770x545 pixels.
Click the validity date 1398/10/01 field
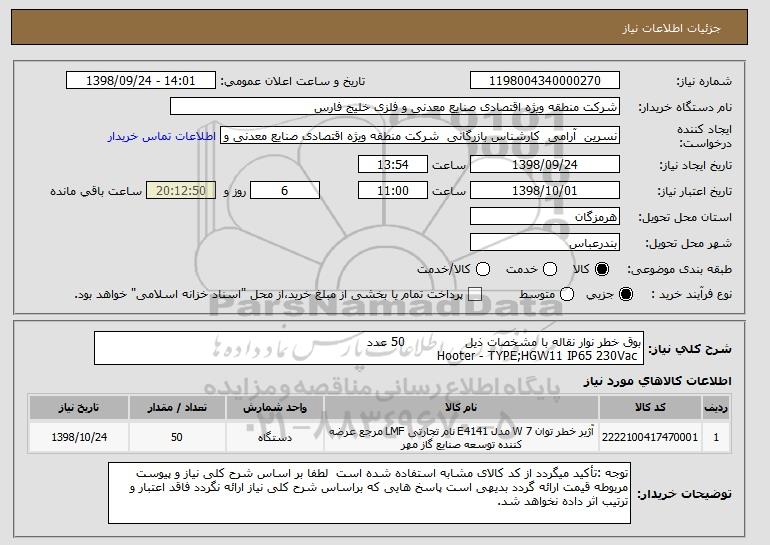pyautogui.click(x=545, y=191)
